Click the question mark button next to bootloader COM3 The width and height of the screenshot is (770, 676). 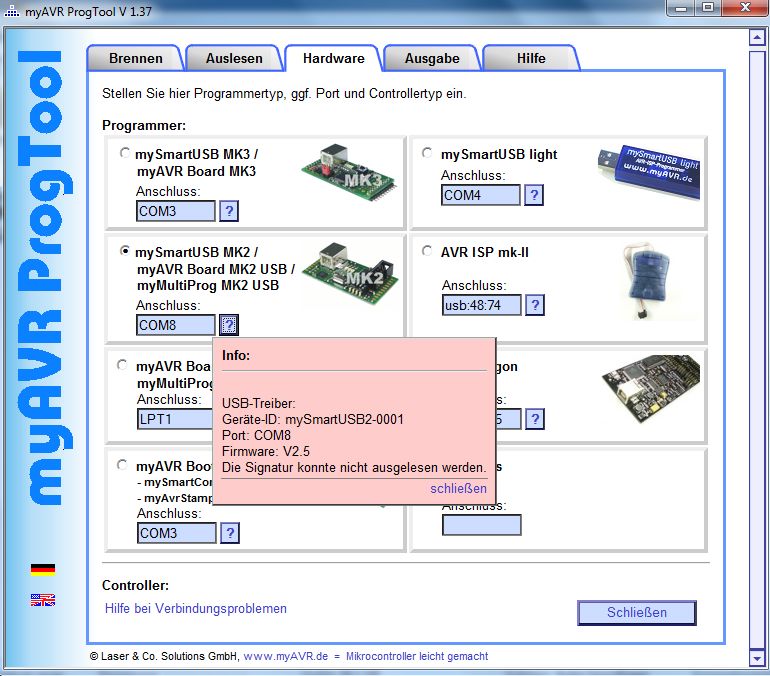click(230, 533)
